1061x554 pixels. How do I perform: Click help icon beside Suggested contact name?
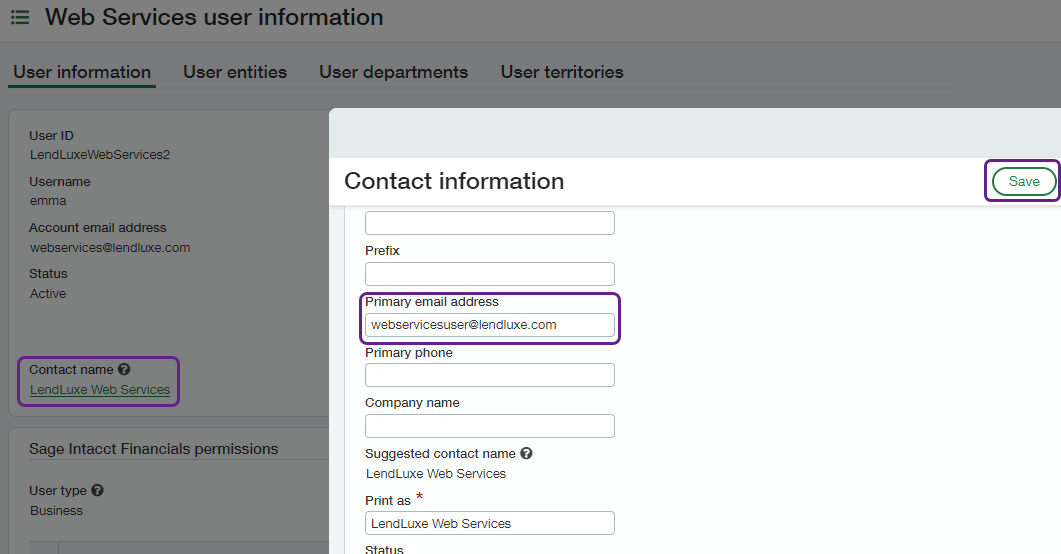point(526,453)
